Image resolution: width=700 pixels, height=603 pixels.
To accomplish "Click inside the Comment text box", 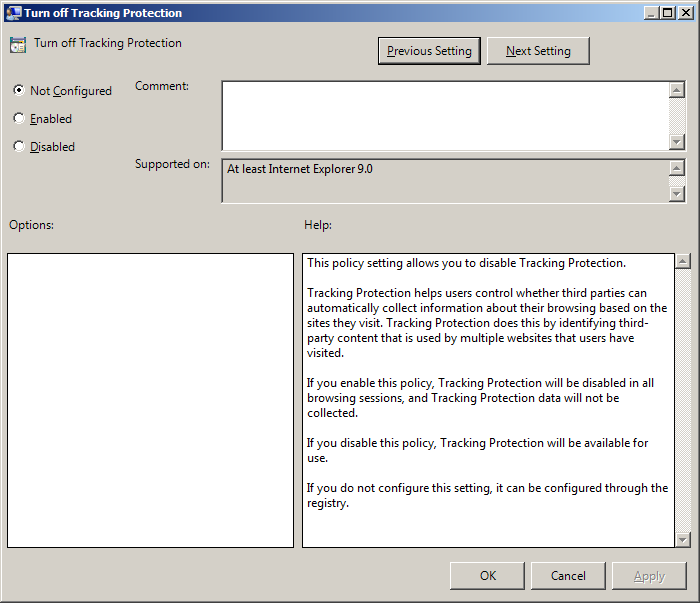I will tap(444, 115).
